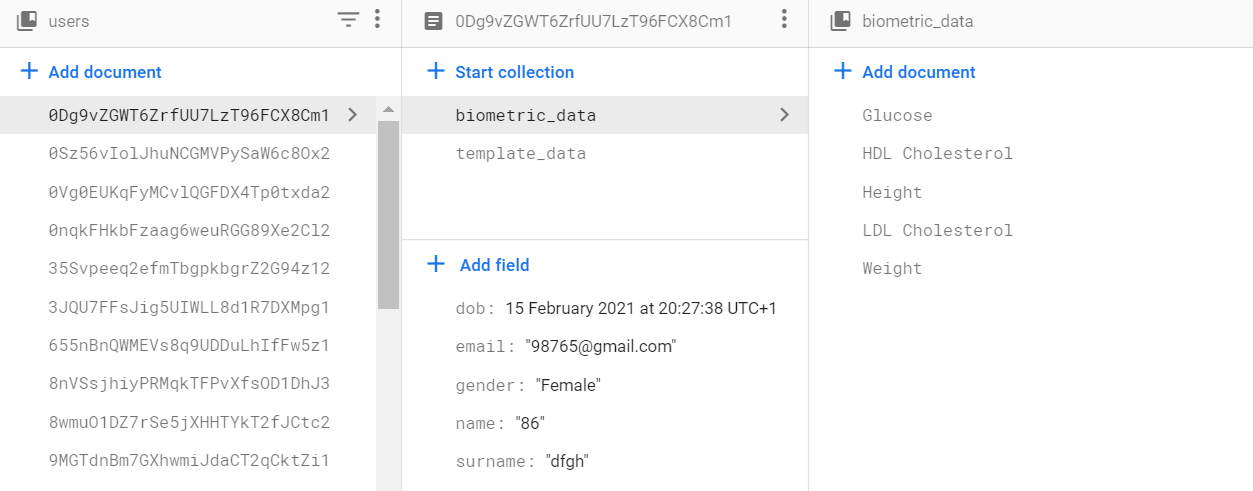
Task: Click the document icon in header
Action: coord(433,21)
